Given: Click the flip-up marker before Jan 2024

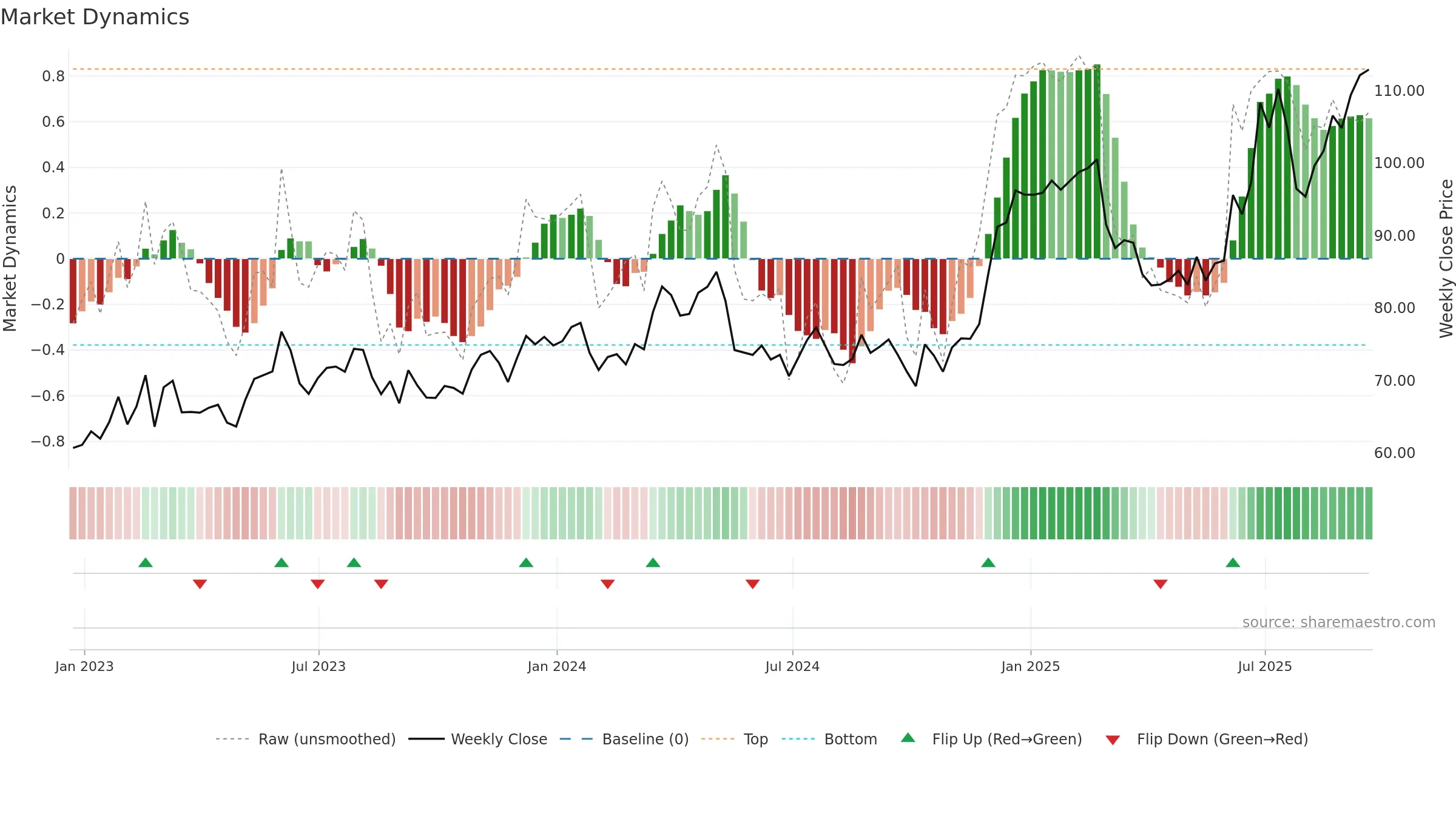Looking at the screenshot, I should point(526,562).
